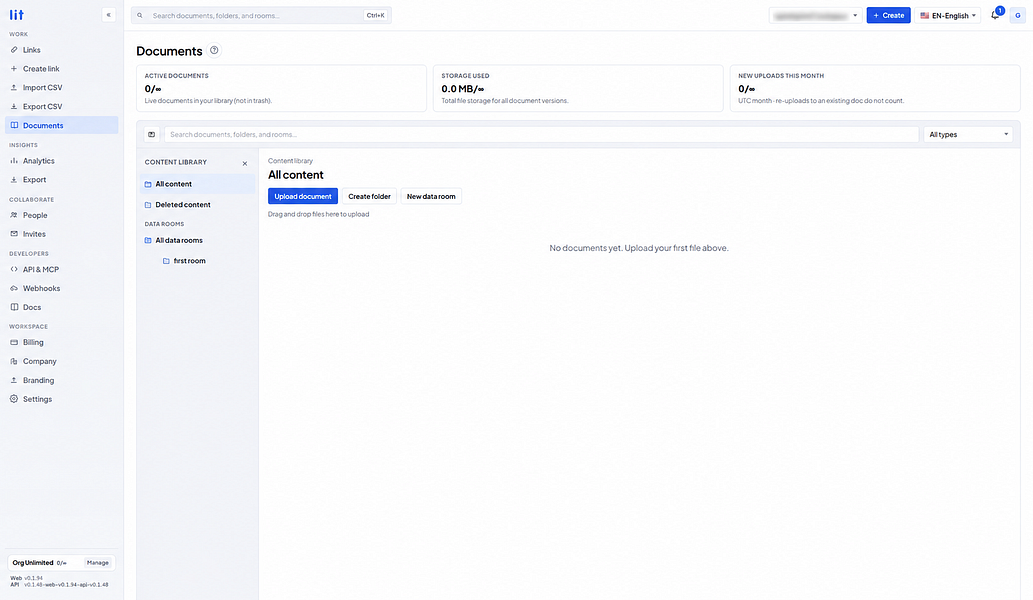Click New data room button
1033x600 pixels.
(431, 196)
